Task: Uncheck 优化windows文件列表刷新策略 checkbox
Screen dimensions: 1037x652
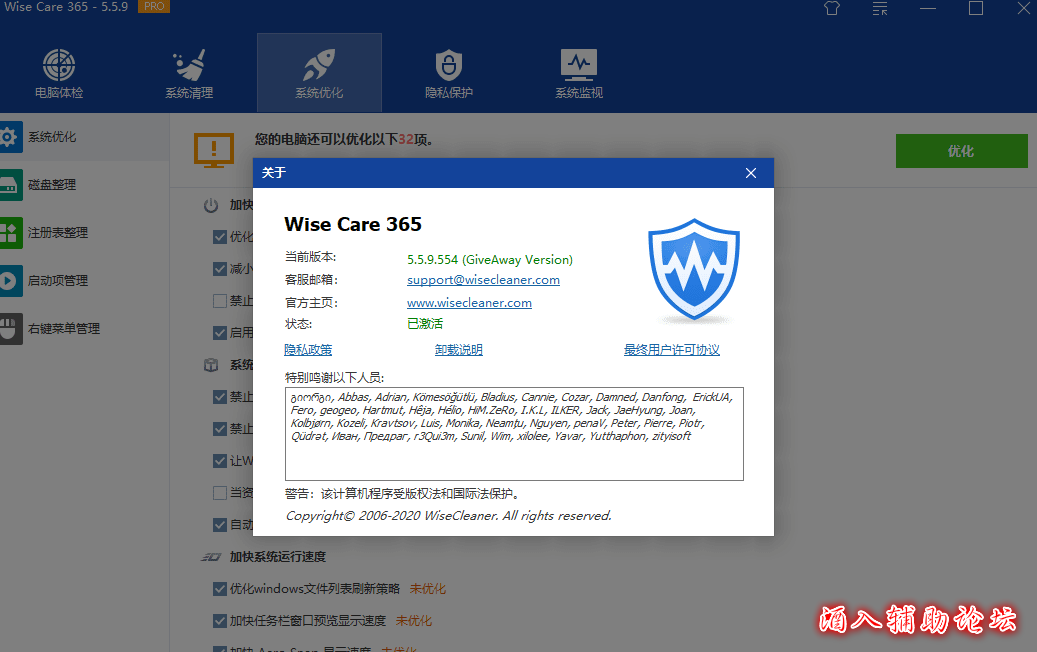Action: point(220,589)
